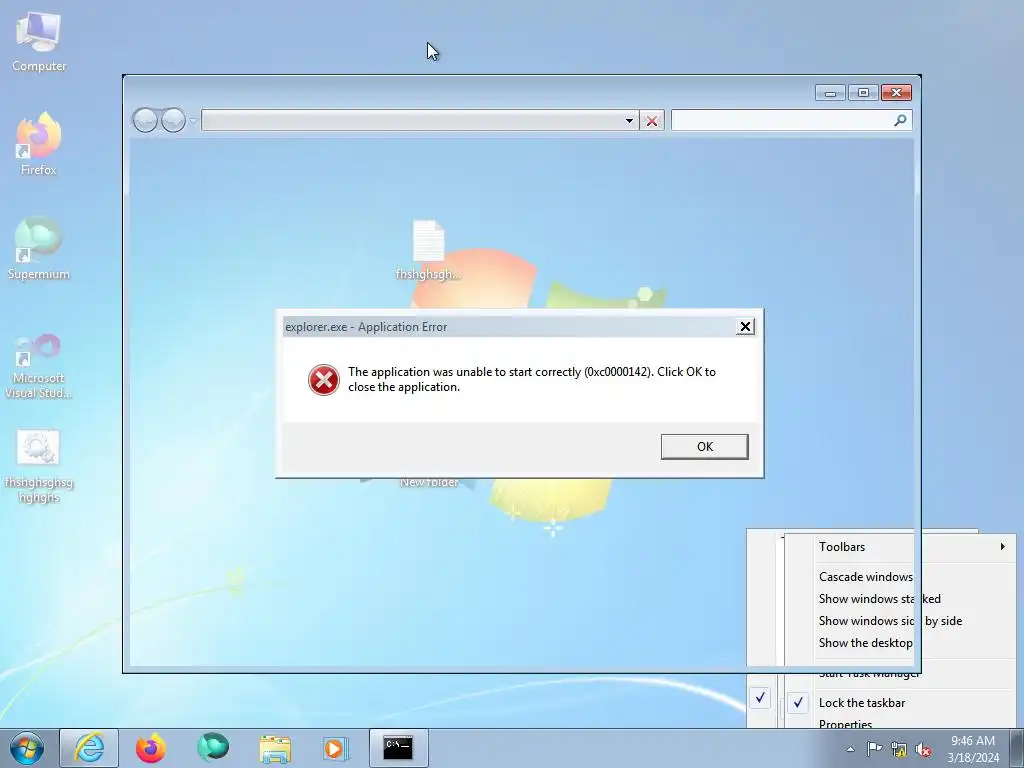Click the Forward button in the explorer window
The height and width of the screenshot is (768, 1024).
pos(173,120)
